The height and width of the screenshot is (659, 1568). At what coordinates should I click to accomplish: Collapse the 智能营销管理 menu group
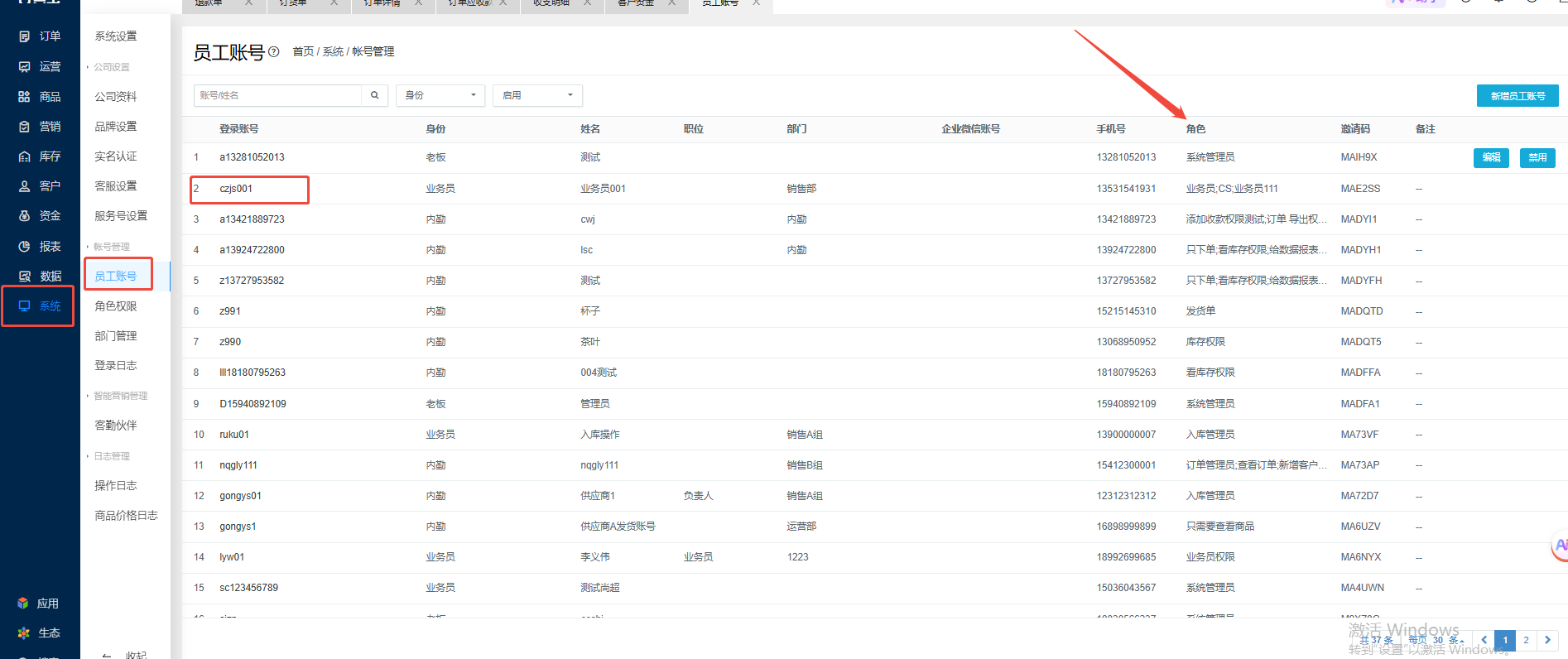tap(118, 396)
